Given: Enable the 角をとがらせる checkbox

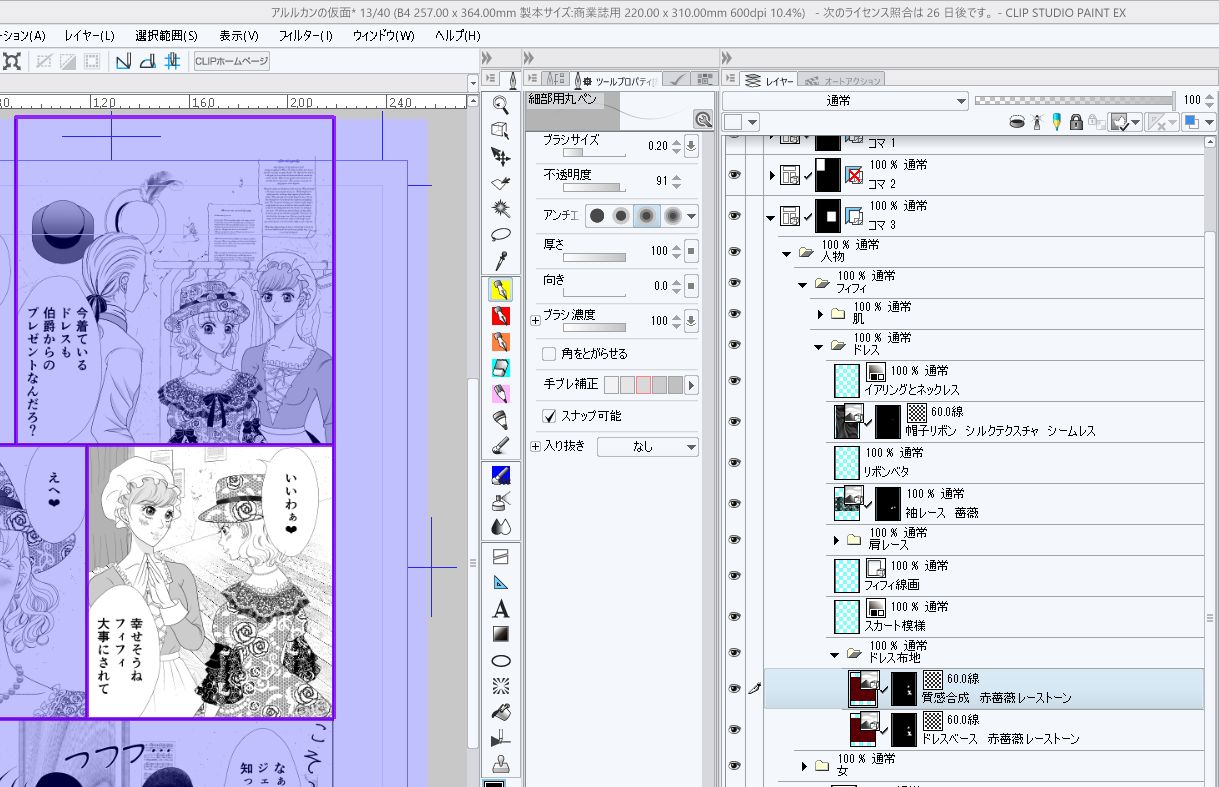Looking at the screenshot, I should [x=549, y=354].
